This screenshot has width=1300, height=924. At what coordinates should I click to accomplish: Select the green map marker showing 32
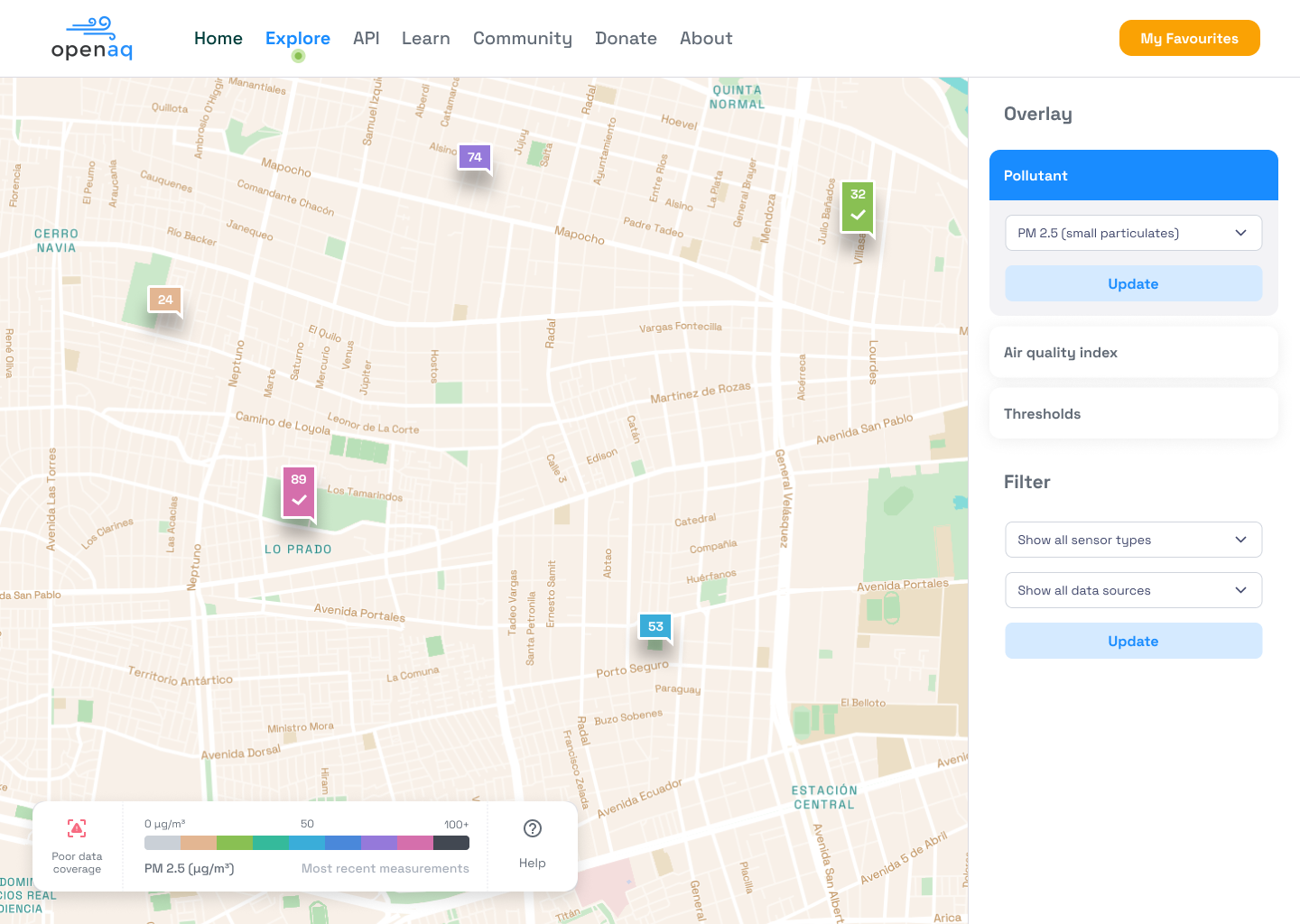point(858,206)
